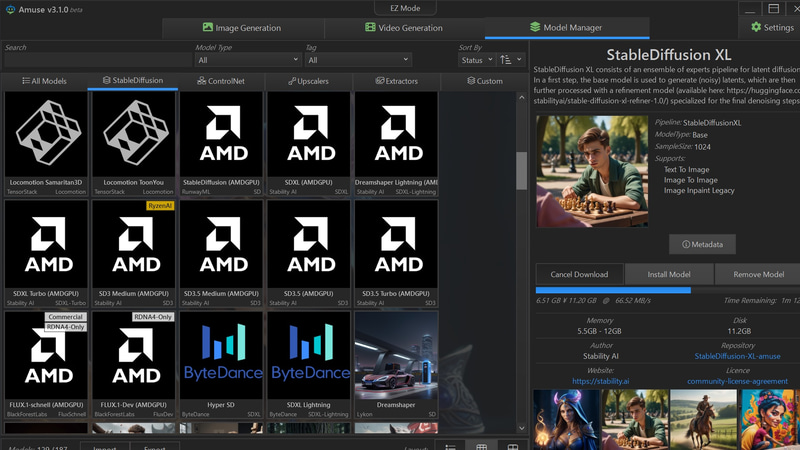Click the Commercial badge on FLUX.1-schnell
Viewport: 800px width, 450px height.
[x=65, y=317]
